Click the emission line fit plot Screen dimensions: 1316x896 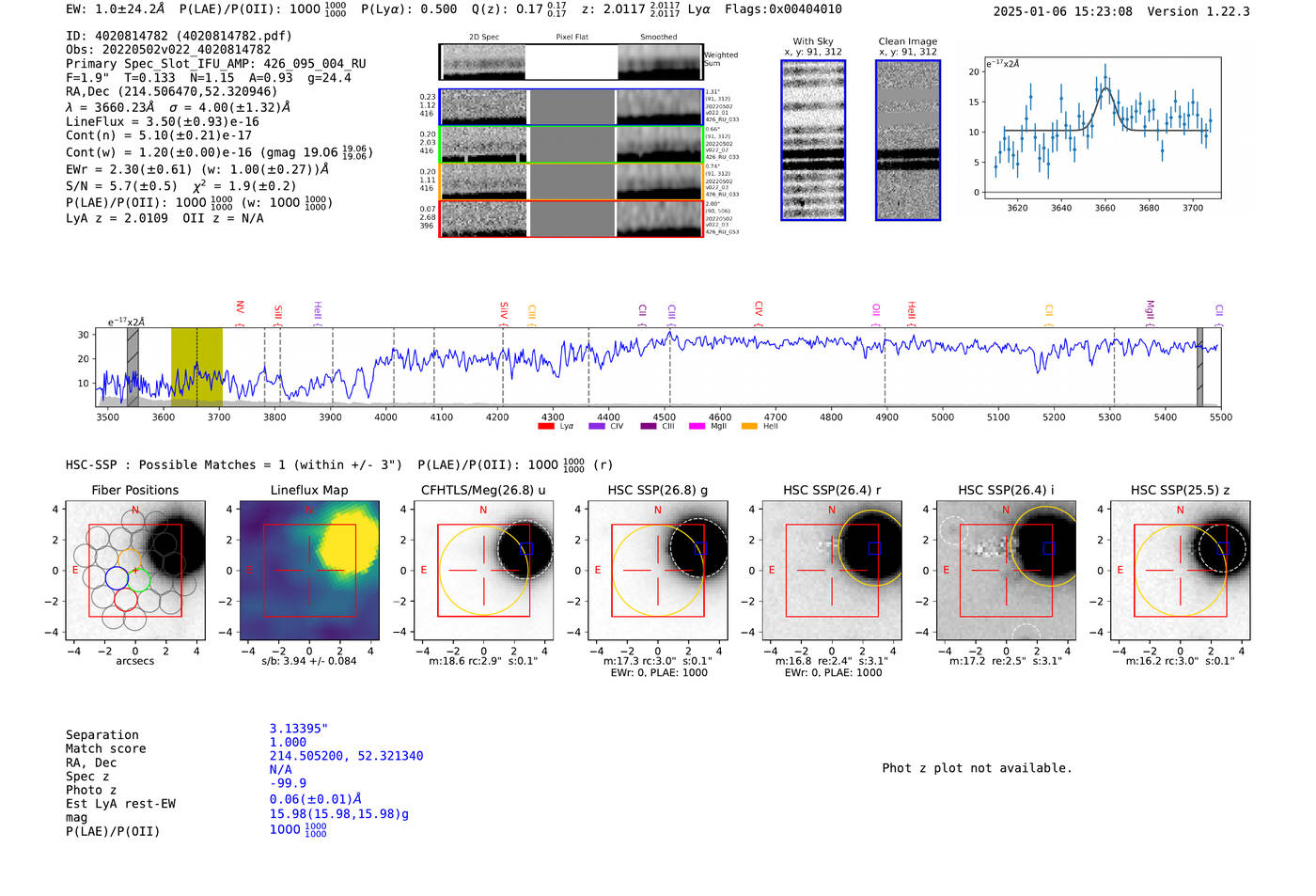(1102, 128)
